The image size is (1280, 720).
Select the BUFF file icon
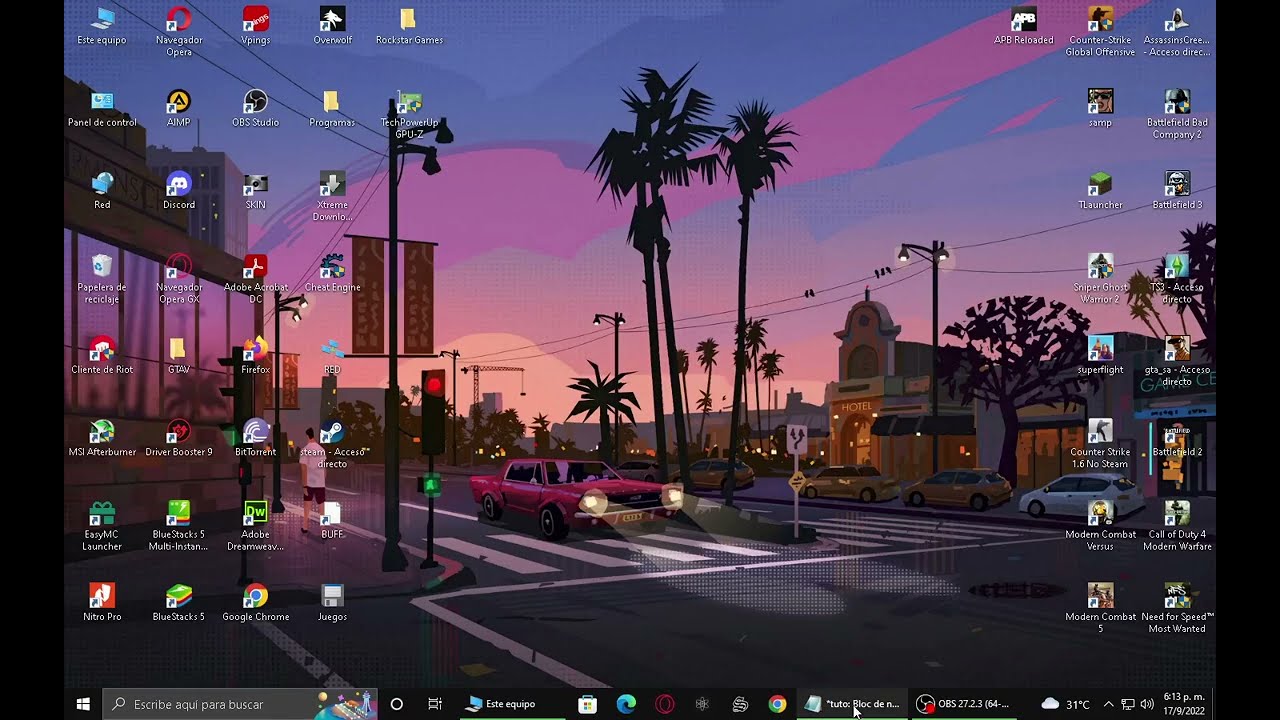click(332, 519)
